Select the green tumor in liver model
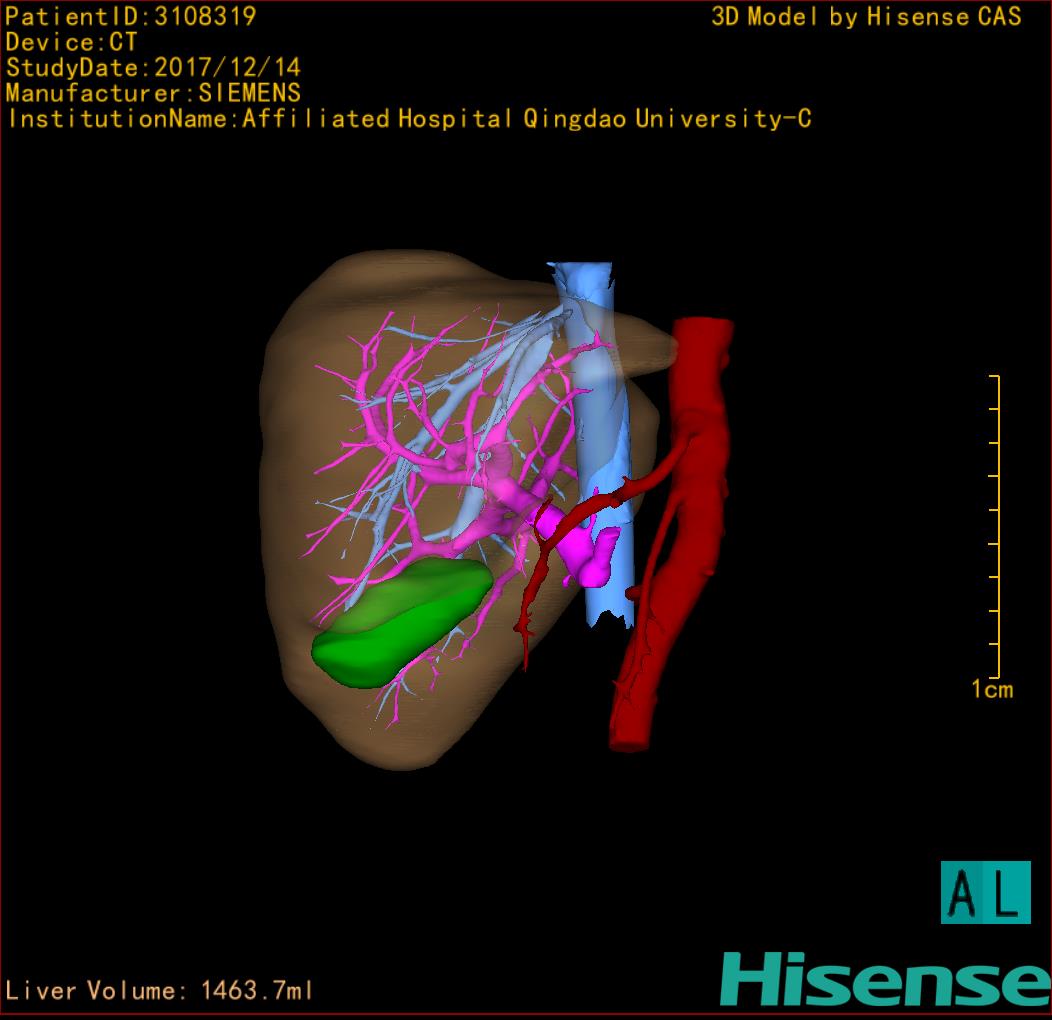Screen dimensions: 1052x1020 coord(400,624)
